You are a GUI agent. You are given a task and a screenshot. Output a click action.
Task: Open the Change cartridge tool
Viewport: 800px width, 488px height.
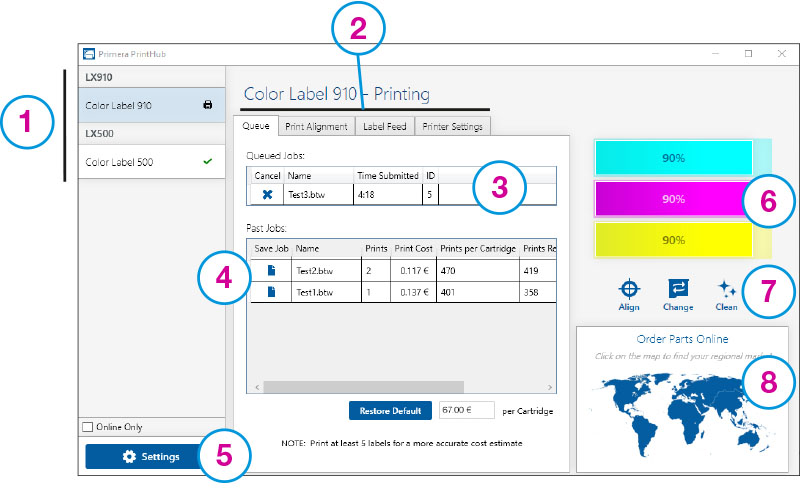[678, 296]
